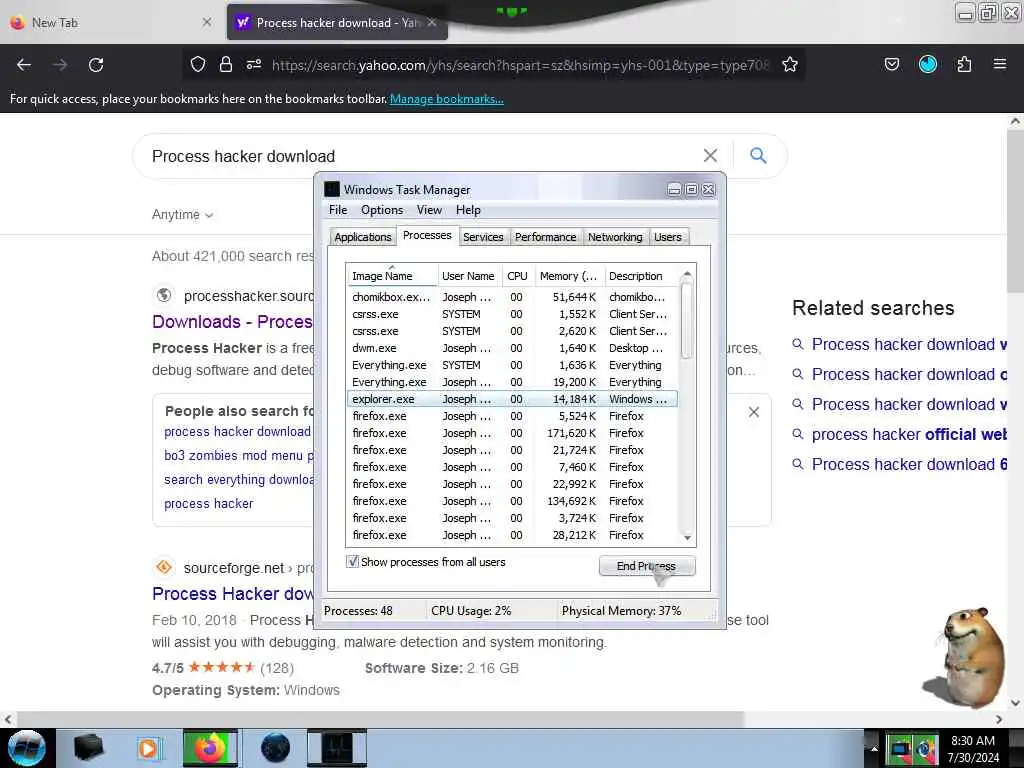Open the Firefox taskbar icon
Viewport: 1024px width, 768px height.
click(x=210, y=748)
